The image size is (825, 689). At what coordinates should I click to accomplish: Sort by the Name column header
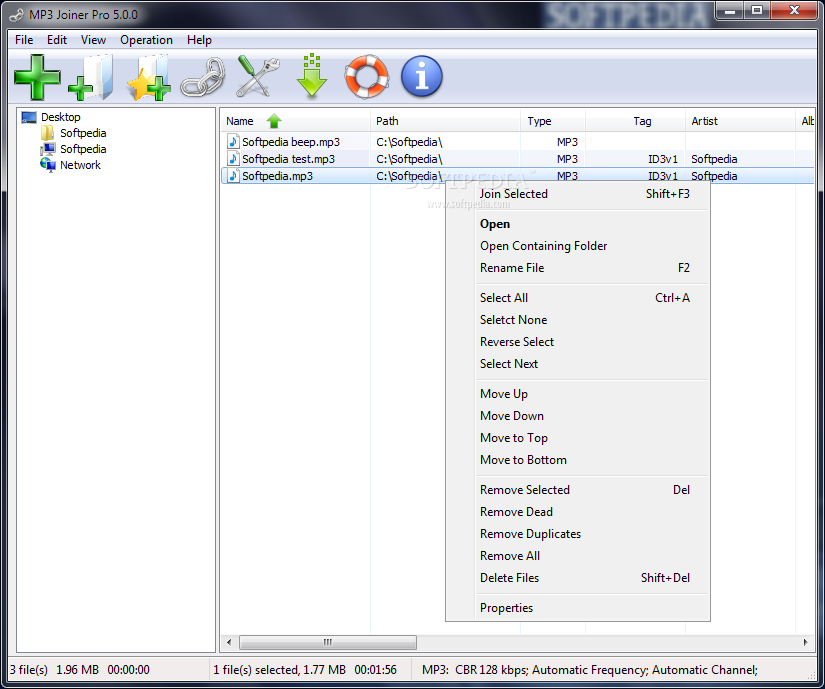click(x=295, y=121)
